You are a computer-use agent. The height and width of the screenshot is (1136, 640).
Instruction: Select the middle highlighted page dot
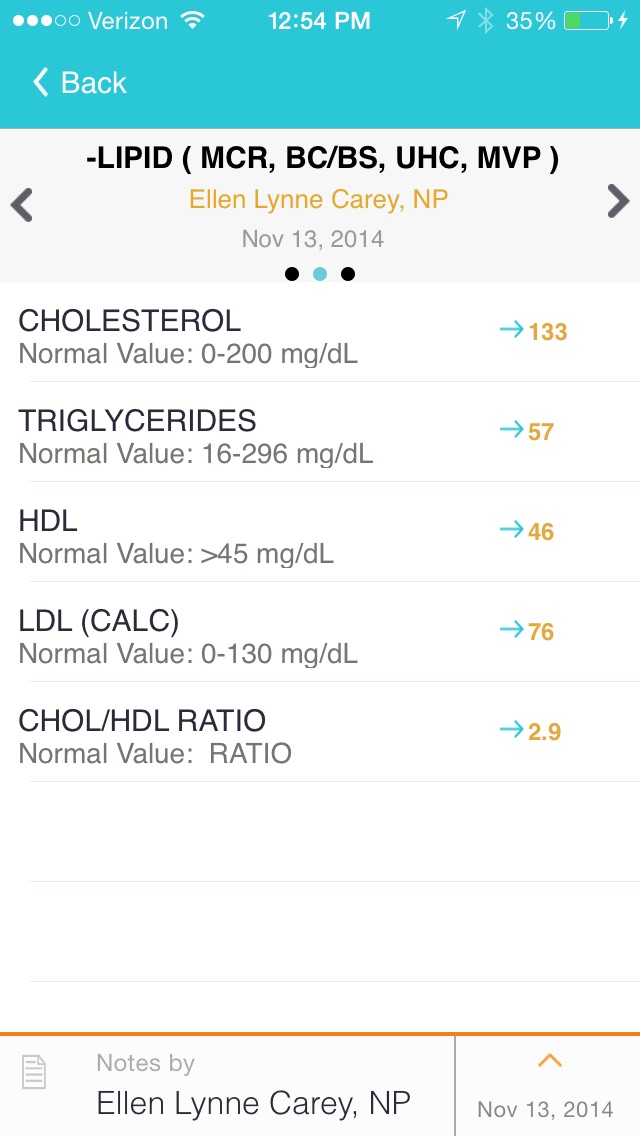[320, 274]
